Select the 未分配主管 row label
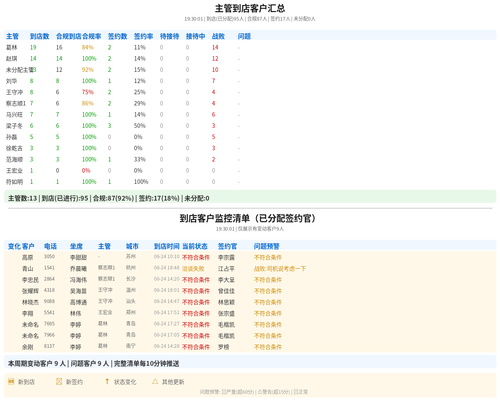Image resolution: width=500 pixels, height=414 pixels. point(20,70)
